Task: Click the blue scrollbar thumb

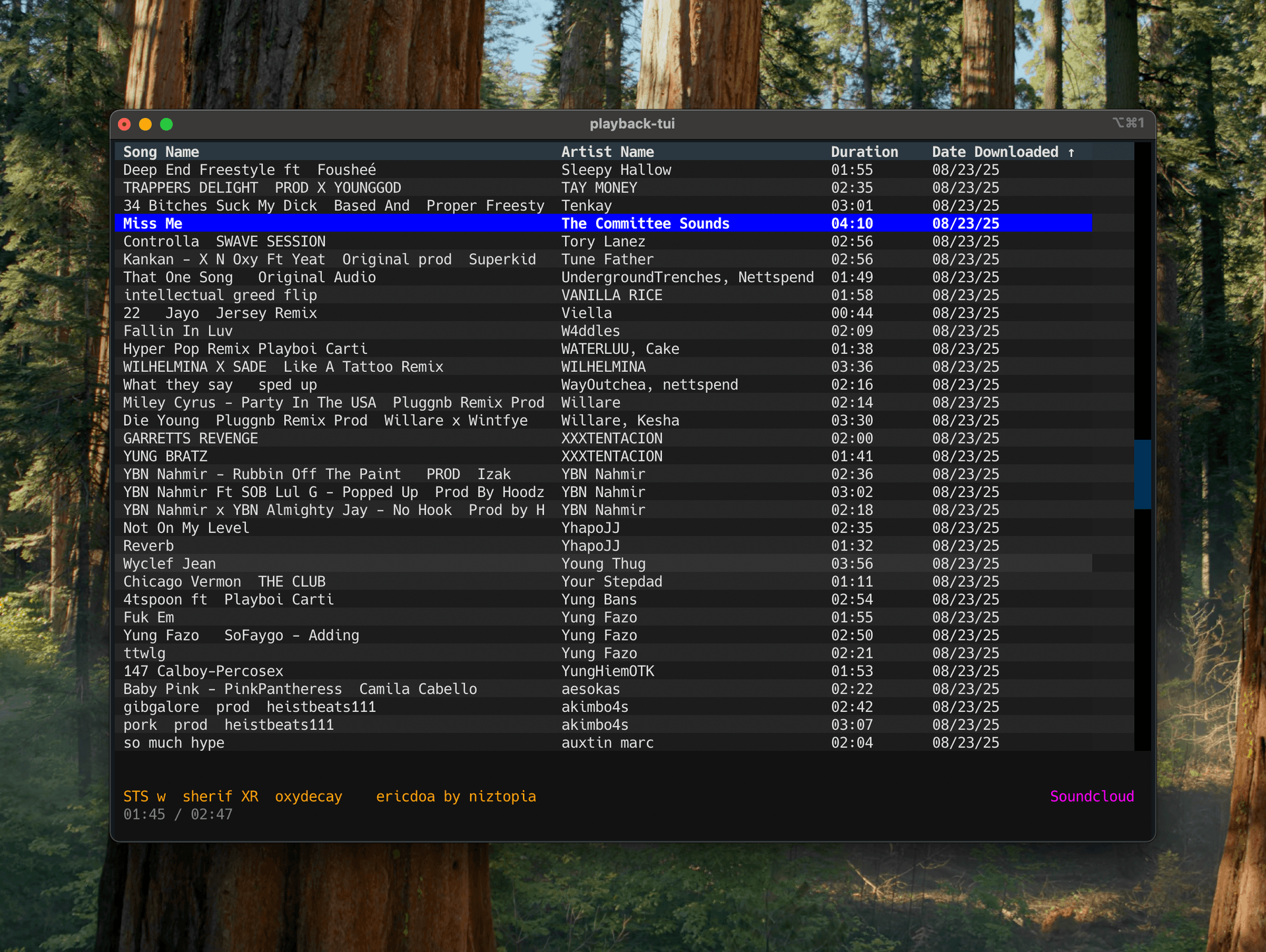Action: click(1142, 474)
